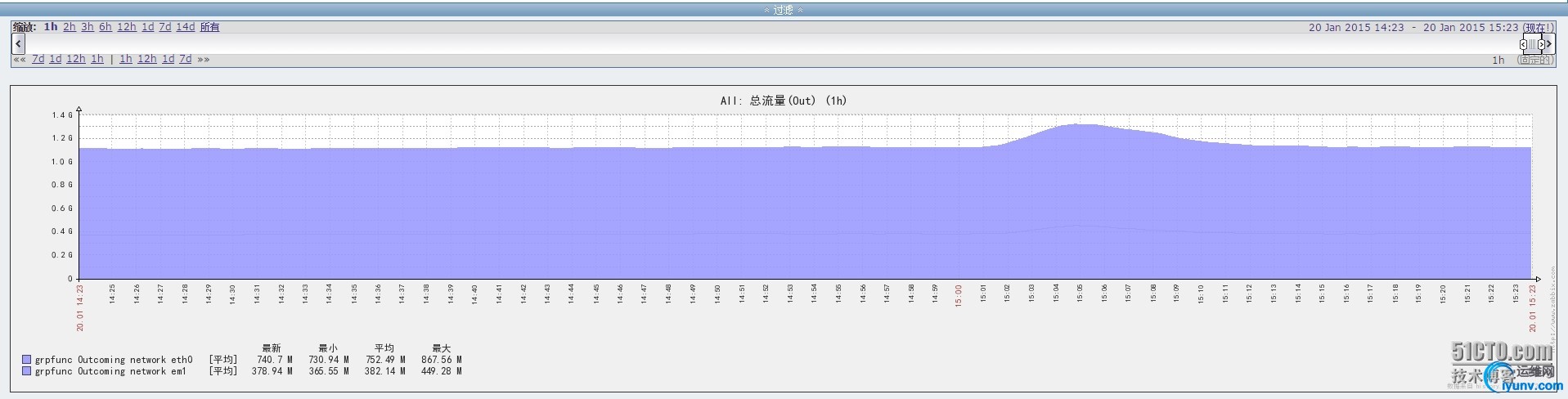Screen dimensions: 1568x399
Task: Move forward 12h using link before »»
Action: point(147,59)
